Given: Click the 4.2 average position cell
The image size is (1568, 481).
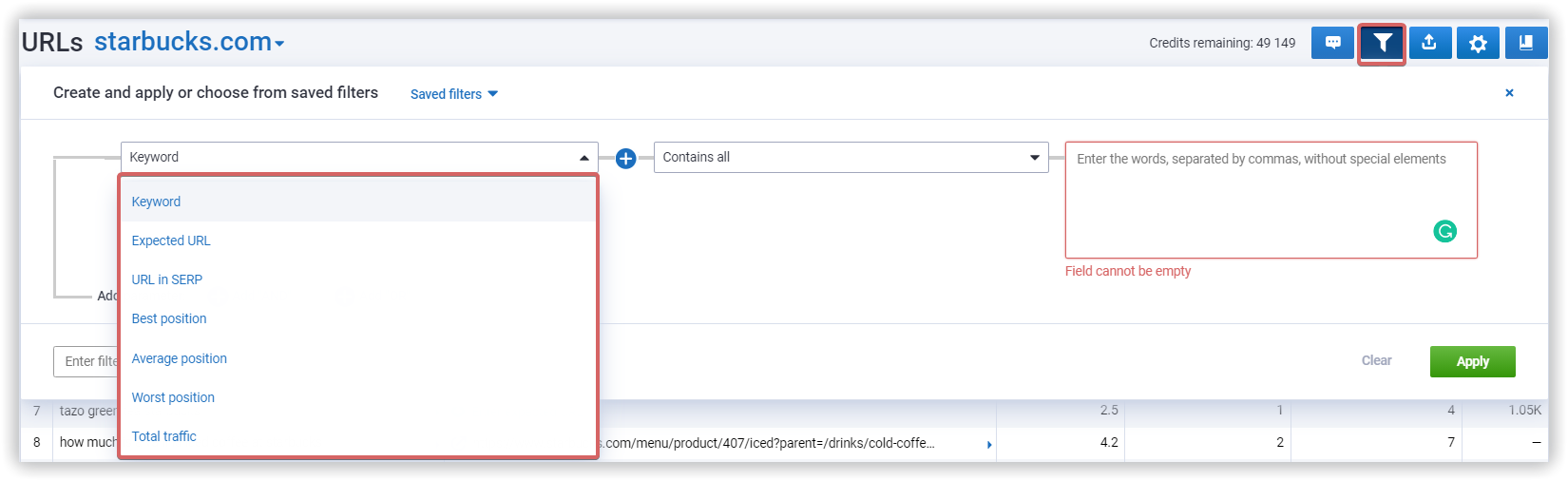Looking at the screenshot, I should click(x=1061, y=442).
